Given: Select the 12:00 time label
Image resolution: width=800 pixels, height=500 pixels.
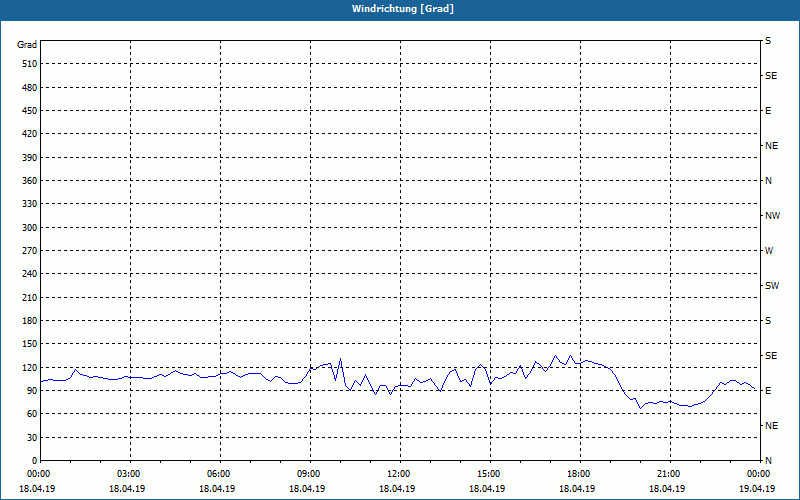Looking at the screenshot, I should pyautogui.click(x=398, y=474).
